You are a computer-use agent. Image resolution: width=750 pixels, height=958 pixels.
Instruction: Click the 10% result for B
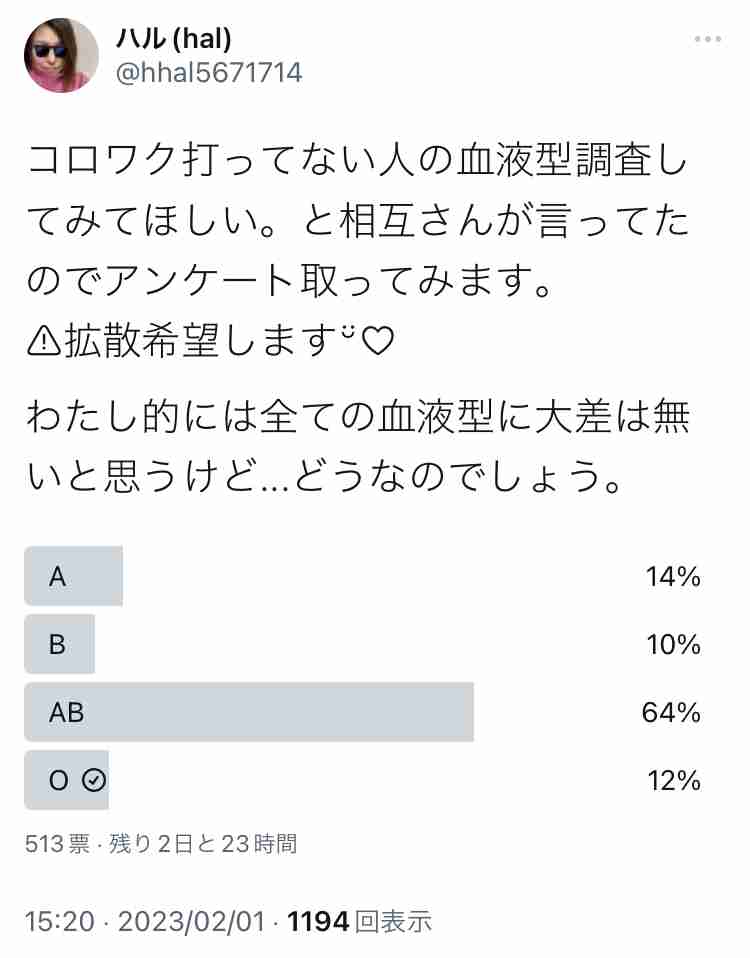(x=673, y=645)
